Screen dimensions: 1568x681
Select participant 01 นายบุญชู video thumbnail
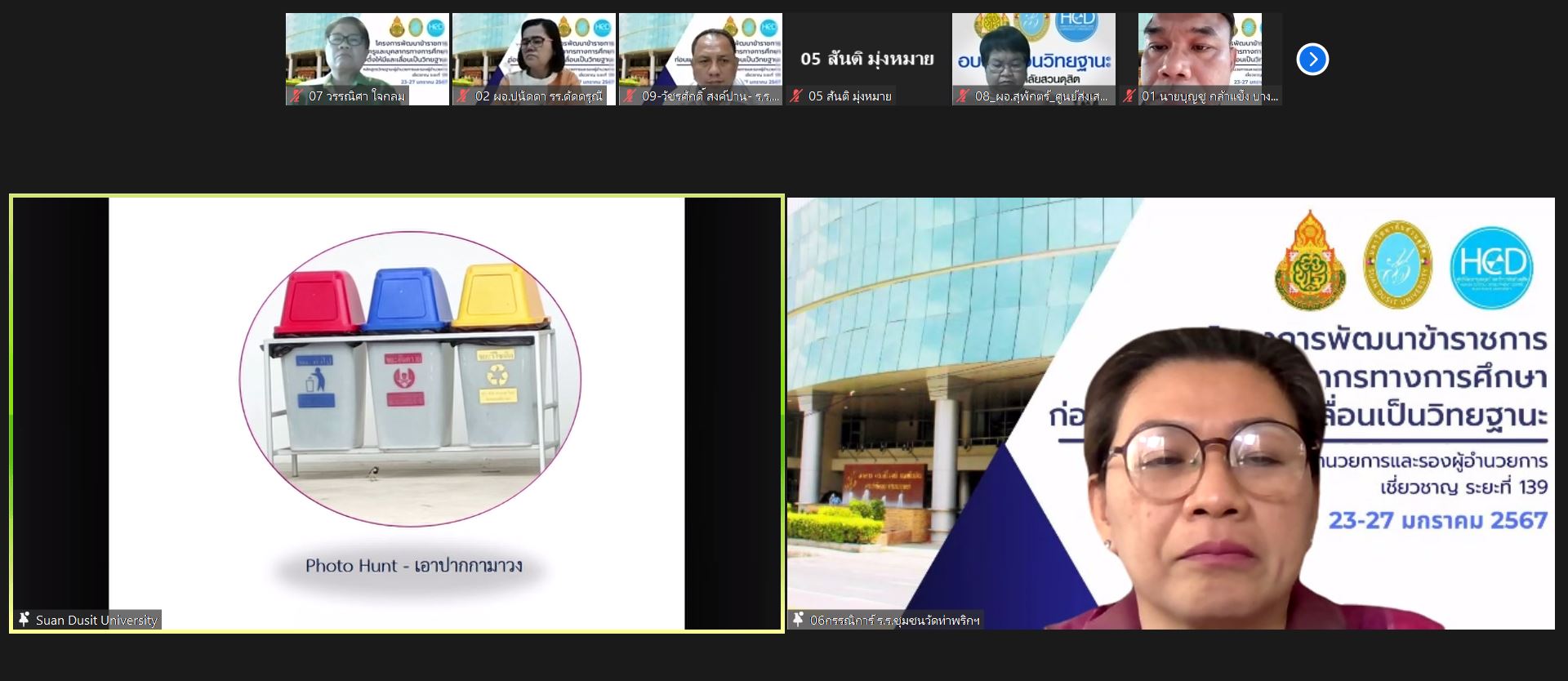click(1200, 51)
